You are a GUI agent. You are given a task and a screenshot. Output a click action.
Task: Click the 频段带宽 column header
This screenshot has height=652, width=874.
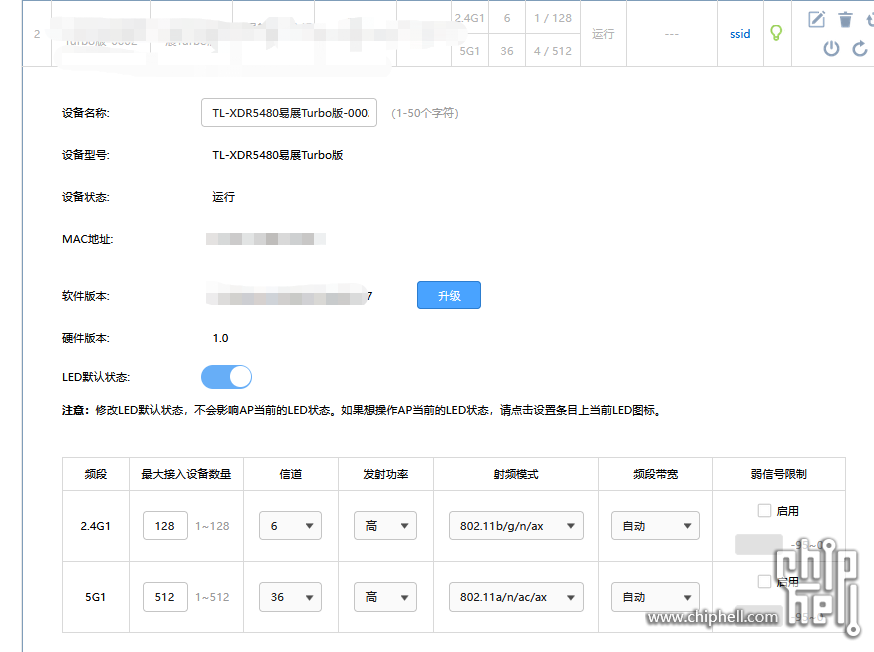pyautogui.click(x=656, y=474)
